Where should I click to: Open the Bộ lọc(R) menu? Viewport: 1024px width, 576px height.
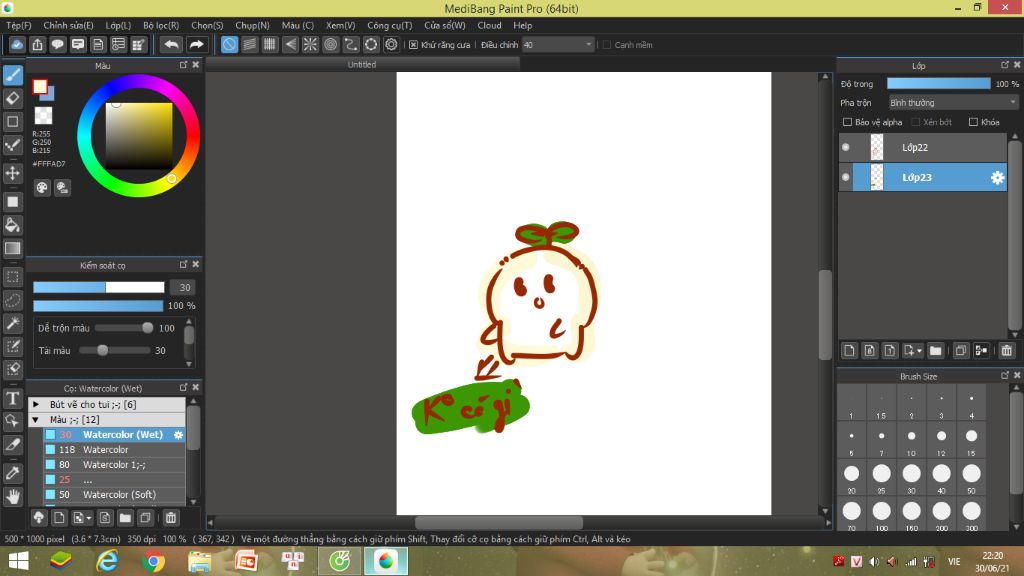pyautogui.click(x=161, y=25)
